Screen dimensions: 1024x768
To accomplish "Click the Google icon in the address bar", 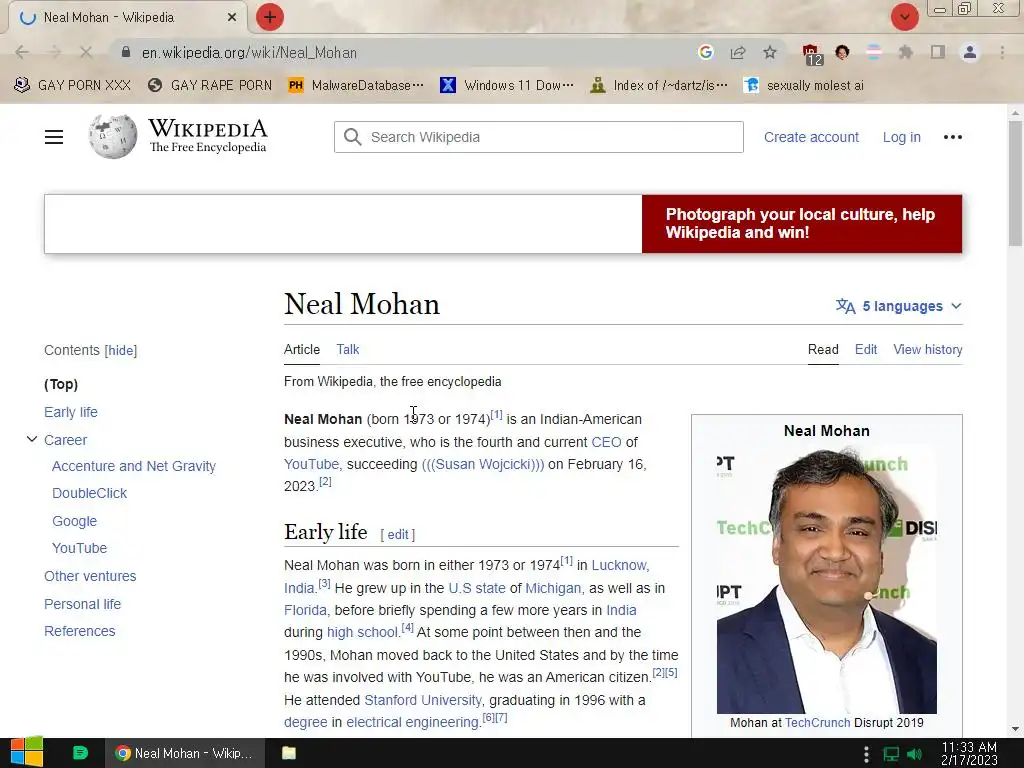I will pyautogui.click(x=705, y=52).
